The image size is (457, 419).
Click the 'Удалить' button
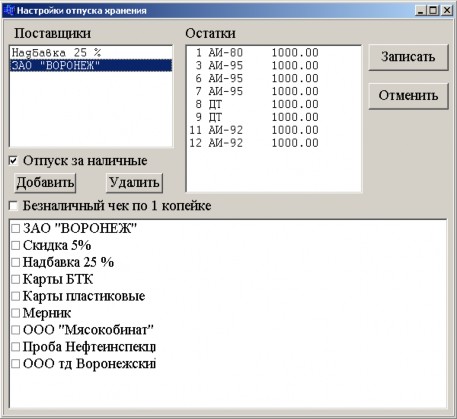134,183
